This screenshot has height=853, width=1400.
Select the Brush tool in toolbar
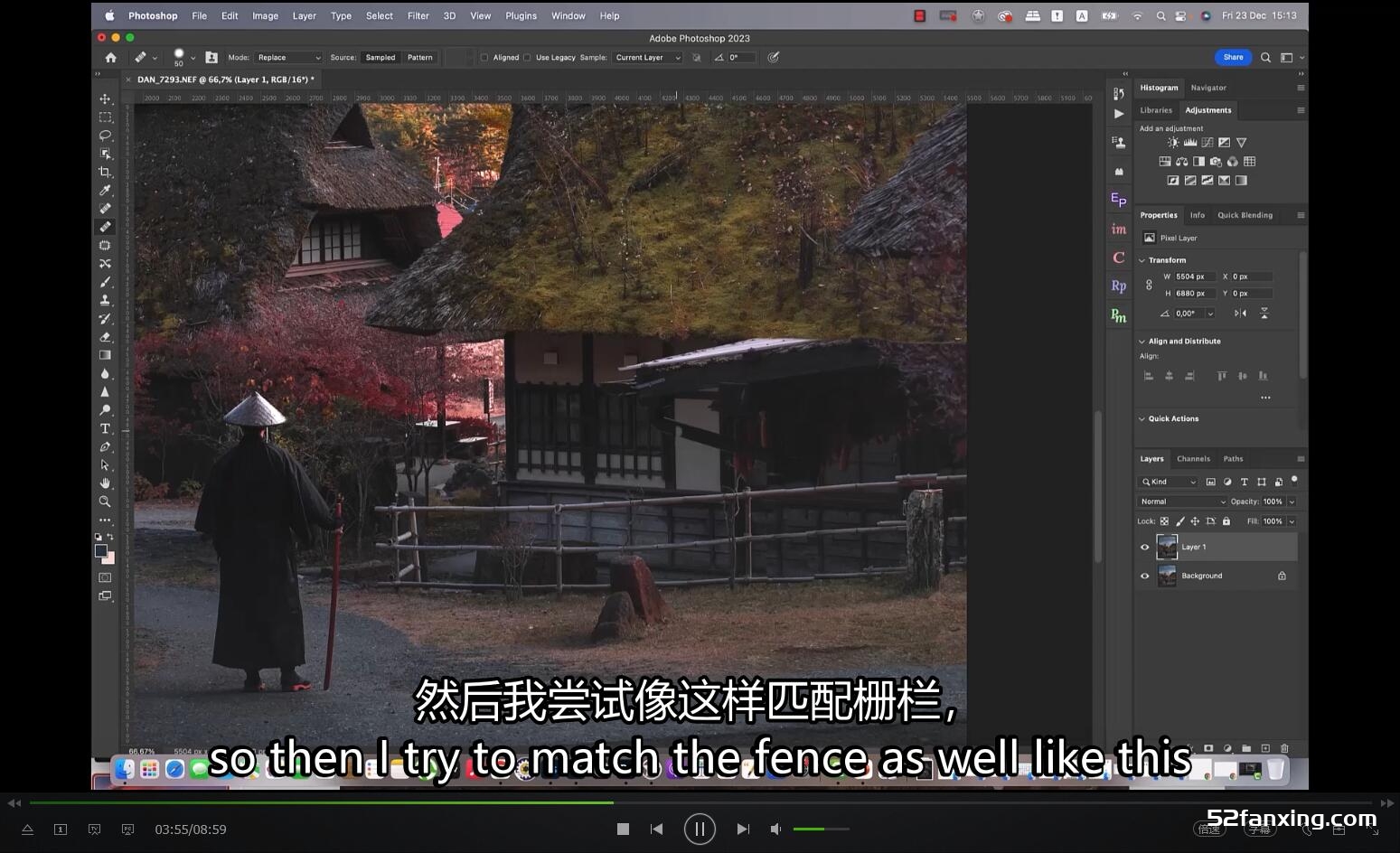pyautogui.click(x=105, y=282)
